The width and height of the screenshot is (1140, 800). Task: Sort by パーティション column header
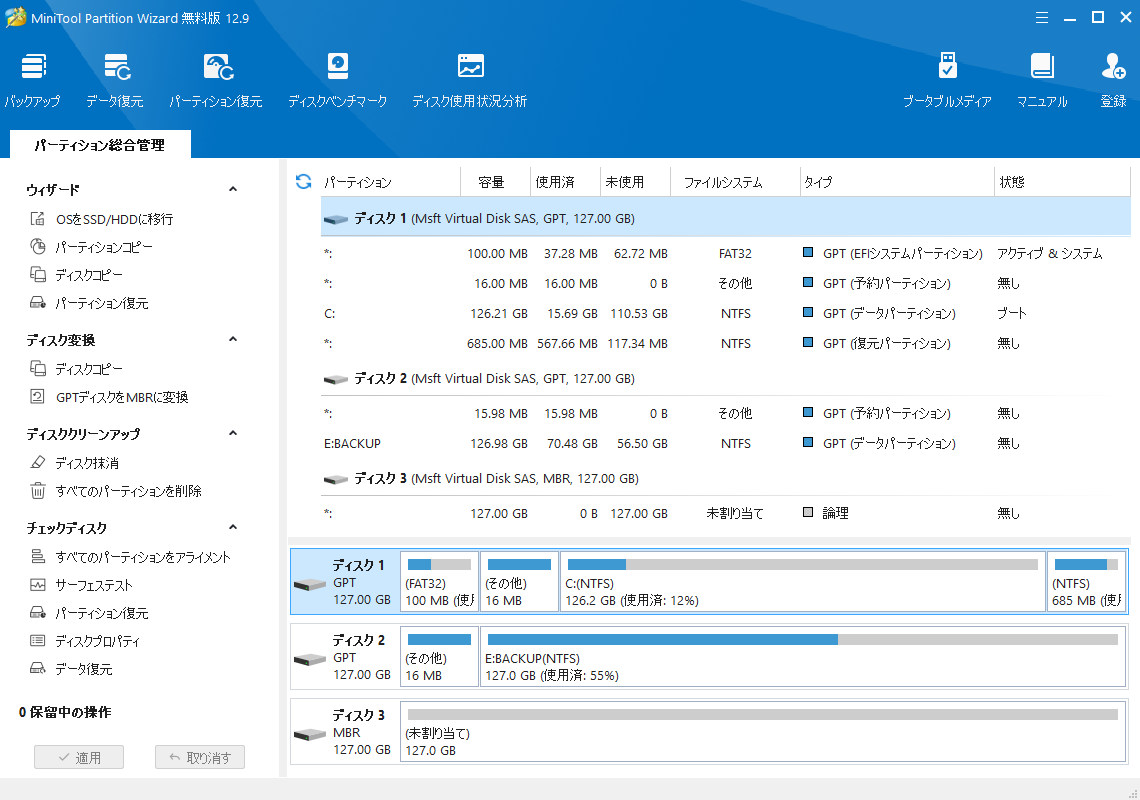coord(391,182)
